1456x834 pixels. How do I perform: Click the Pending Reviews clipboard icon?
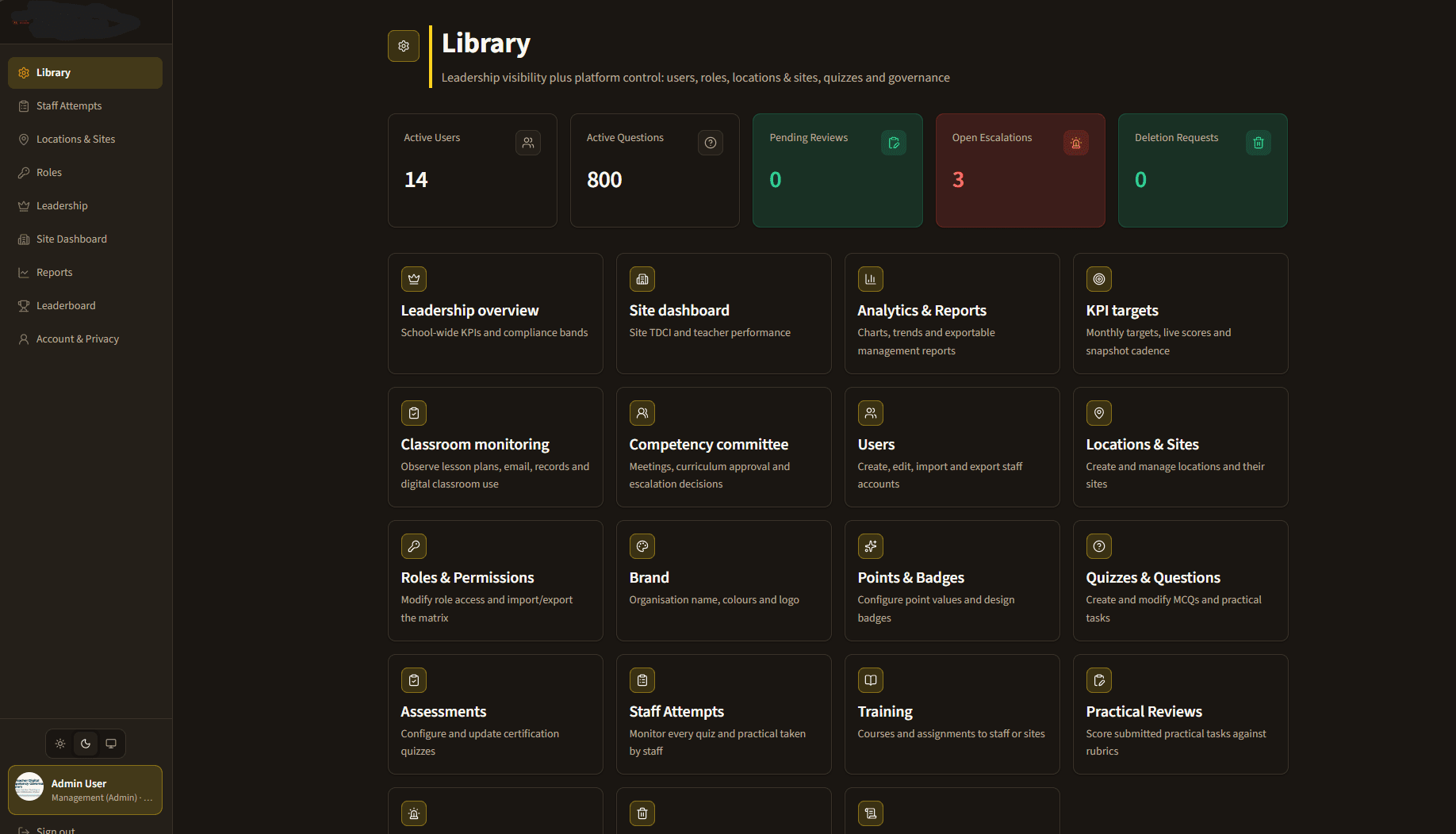(894, 143)
